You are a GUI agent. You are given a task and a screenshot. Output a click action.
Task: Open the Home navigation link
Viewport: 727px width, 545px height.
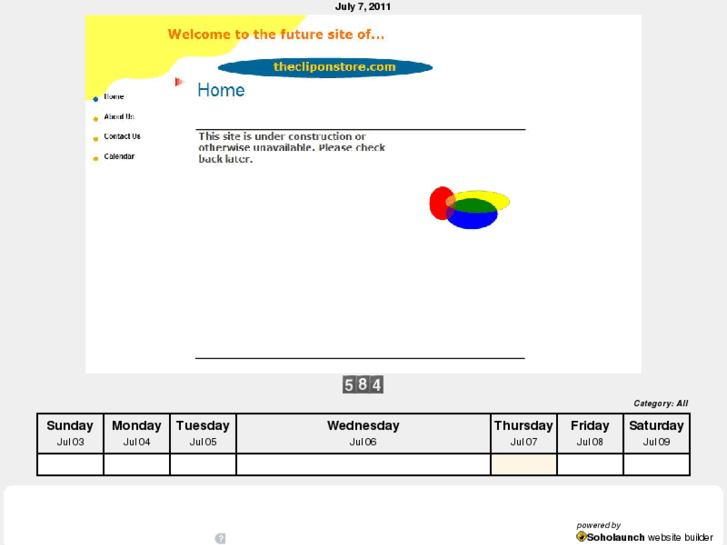tap(114, 96)
